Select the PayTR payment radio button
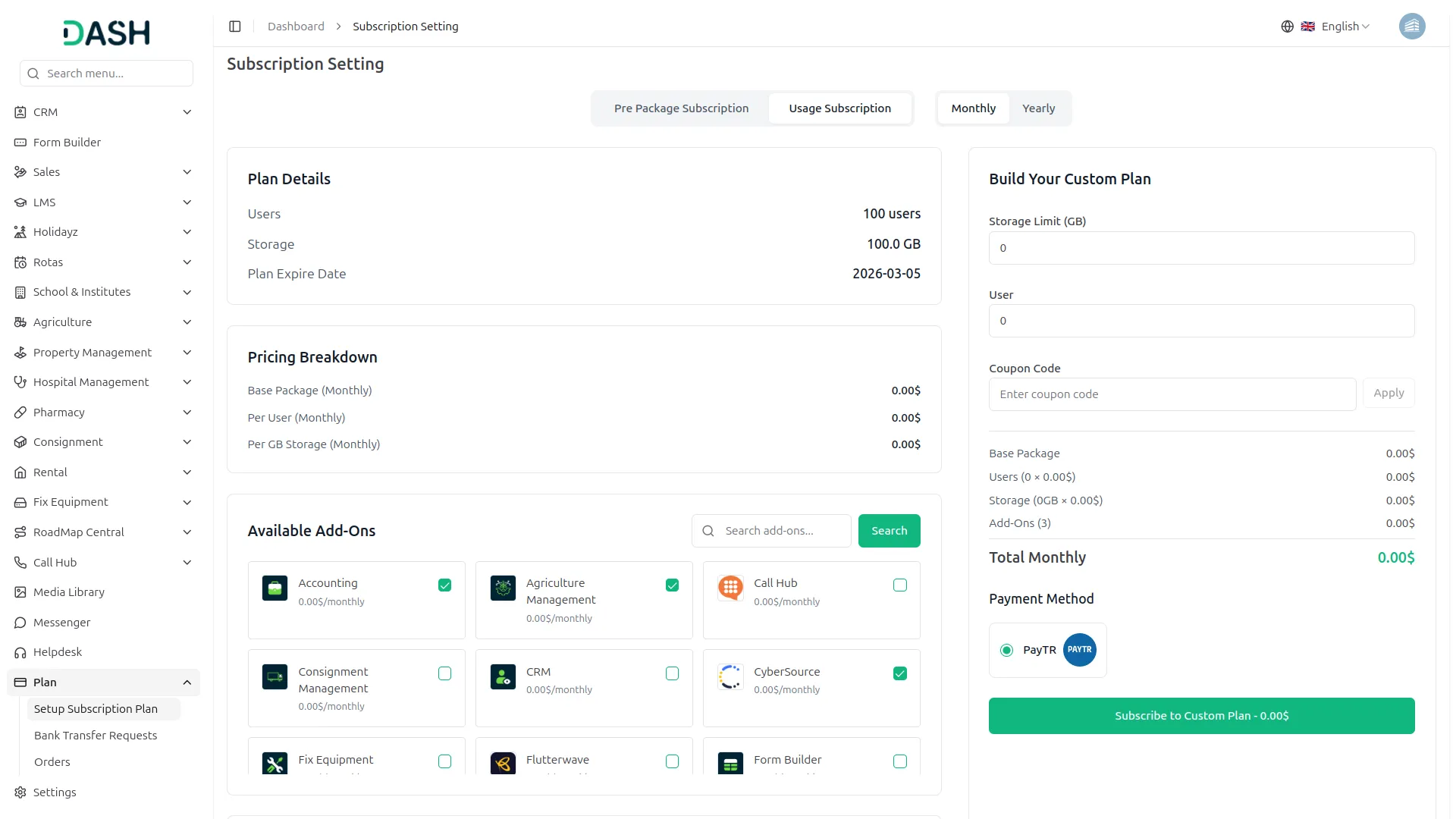 tap(1006, 651)
